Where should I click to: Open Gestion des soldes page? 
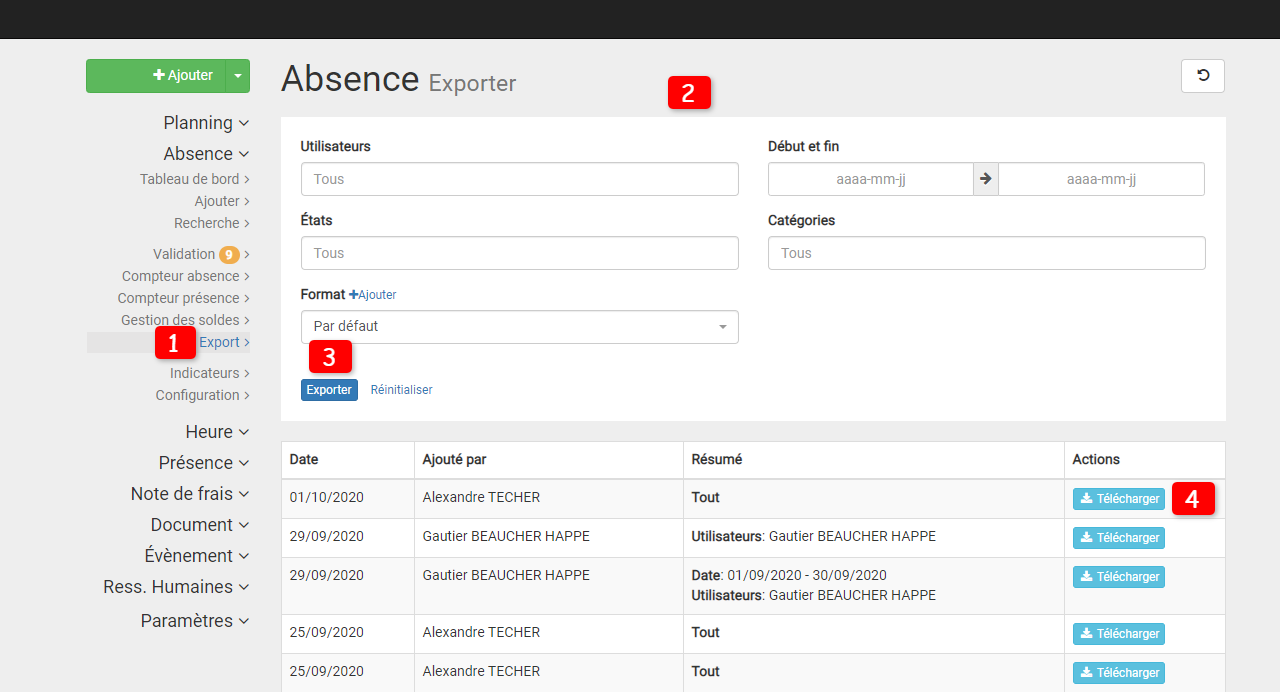pos(185,320)
